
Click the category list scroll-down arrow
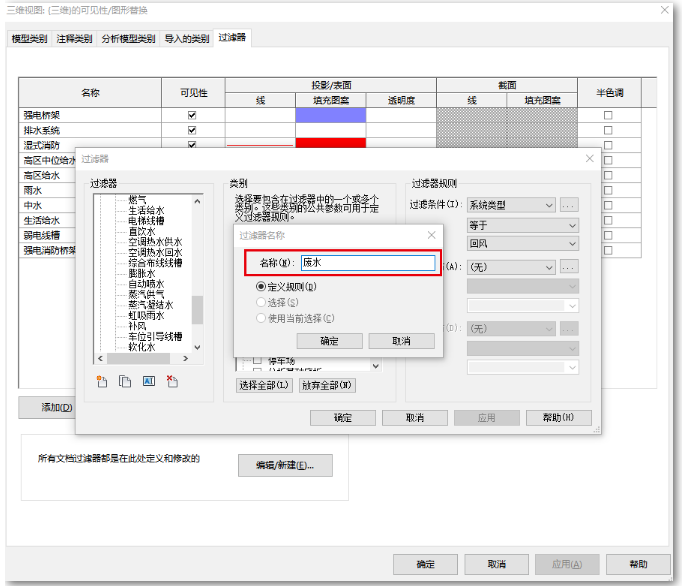[x=376, y=366]
